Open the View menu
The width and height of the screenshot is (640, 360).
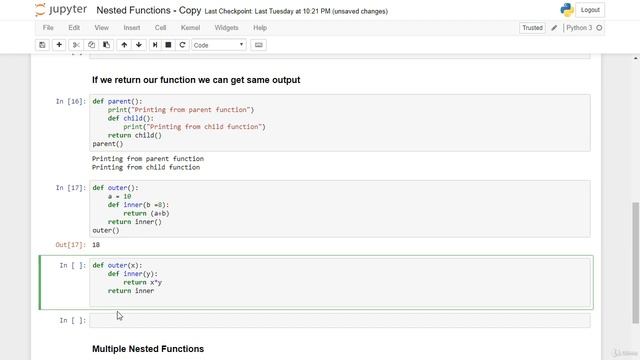coord(101,28)
